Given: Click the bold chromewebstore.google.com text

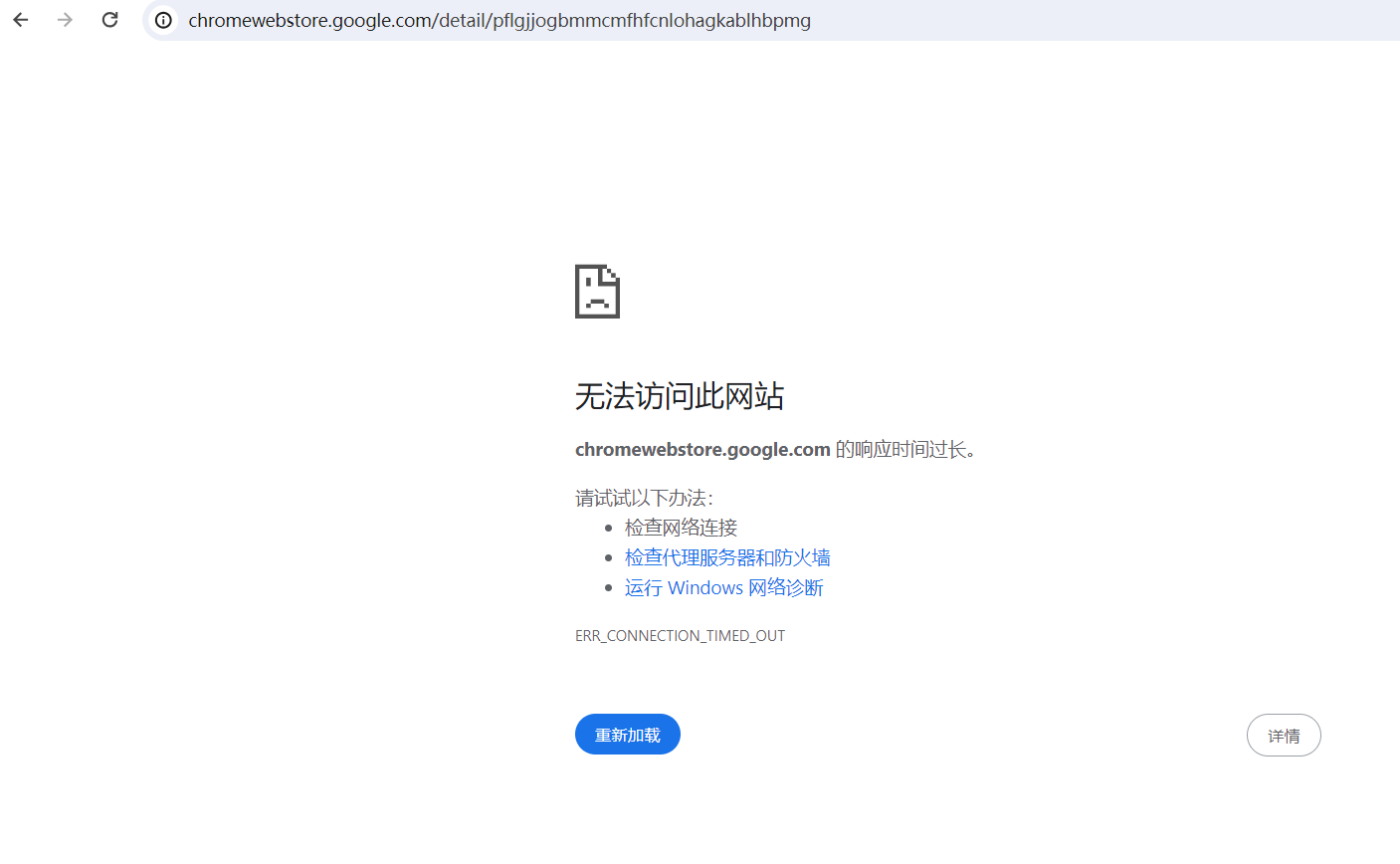Looking at the screenshot, I should pyautogui.click(x=702, y=450).
